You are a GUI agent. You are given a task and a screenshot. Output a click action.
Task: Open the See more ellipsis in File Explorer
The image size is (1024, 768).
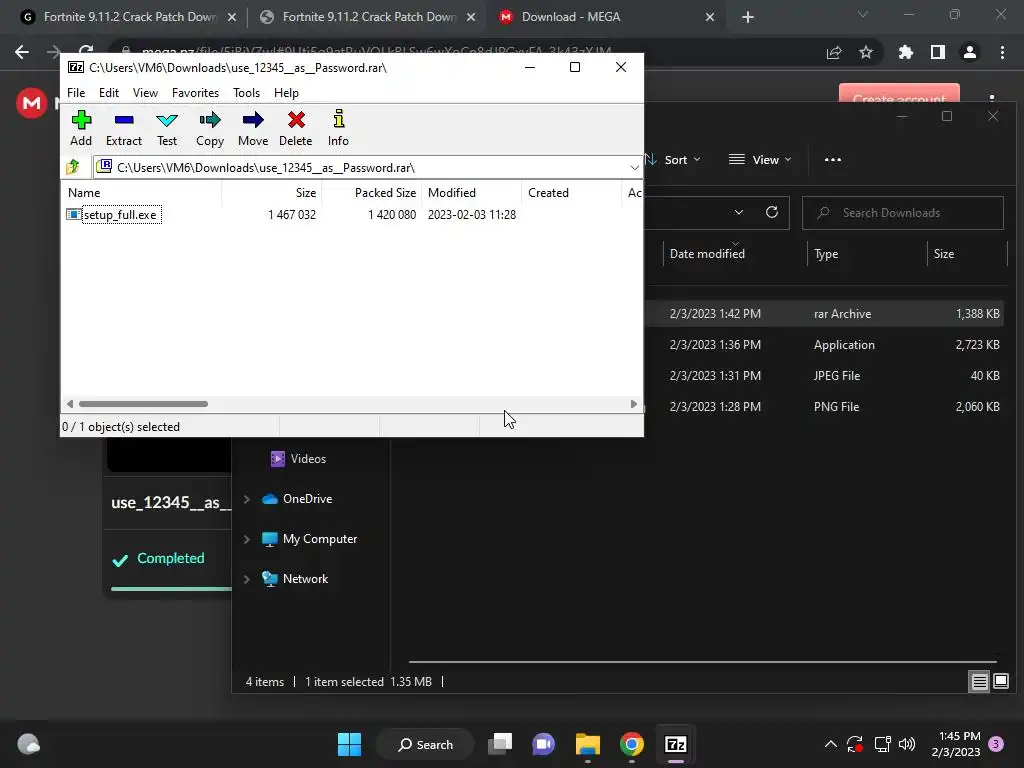(x=833, y=159)
